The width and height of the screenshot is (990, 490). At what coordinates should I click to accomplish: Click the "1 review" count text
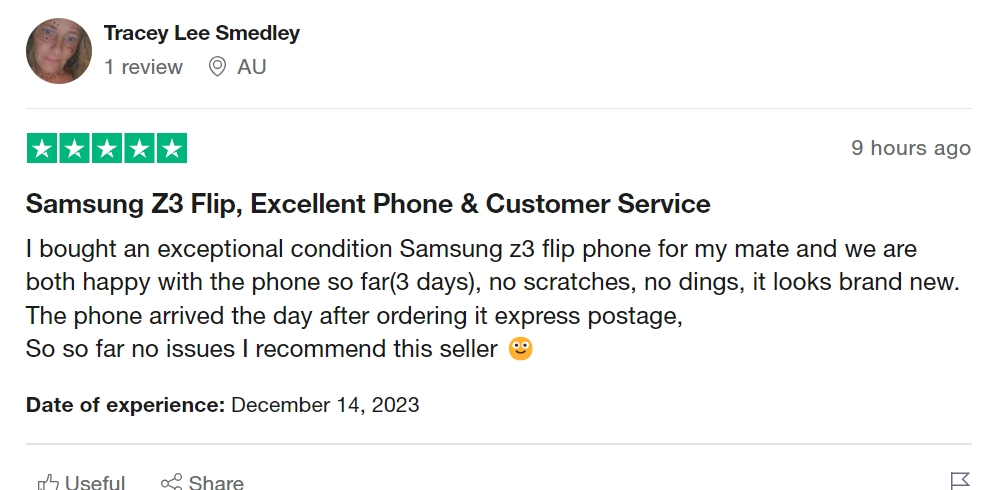point(143,67)
